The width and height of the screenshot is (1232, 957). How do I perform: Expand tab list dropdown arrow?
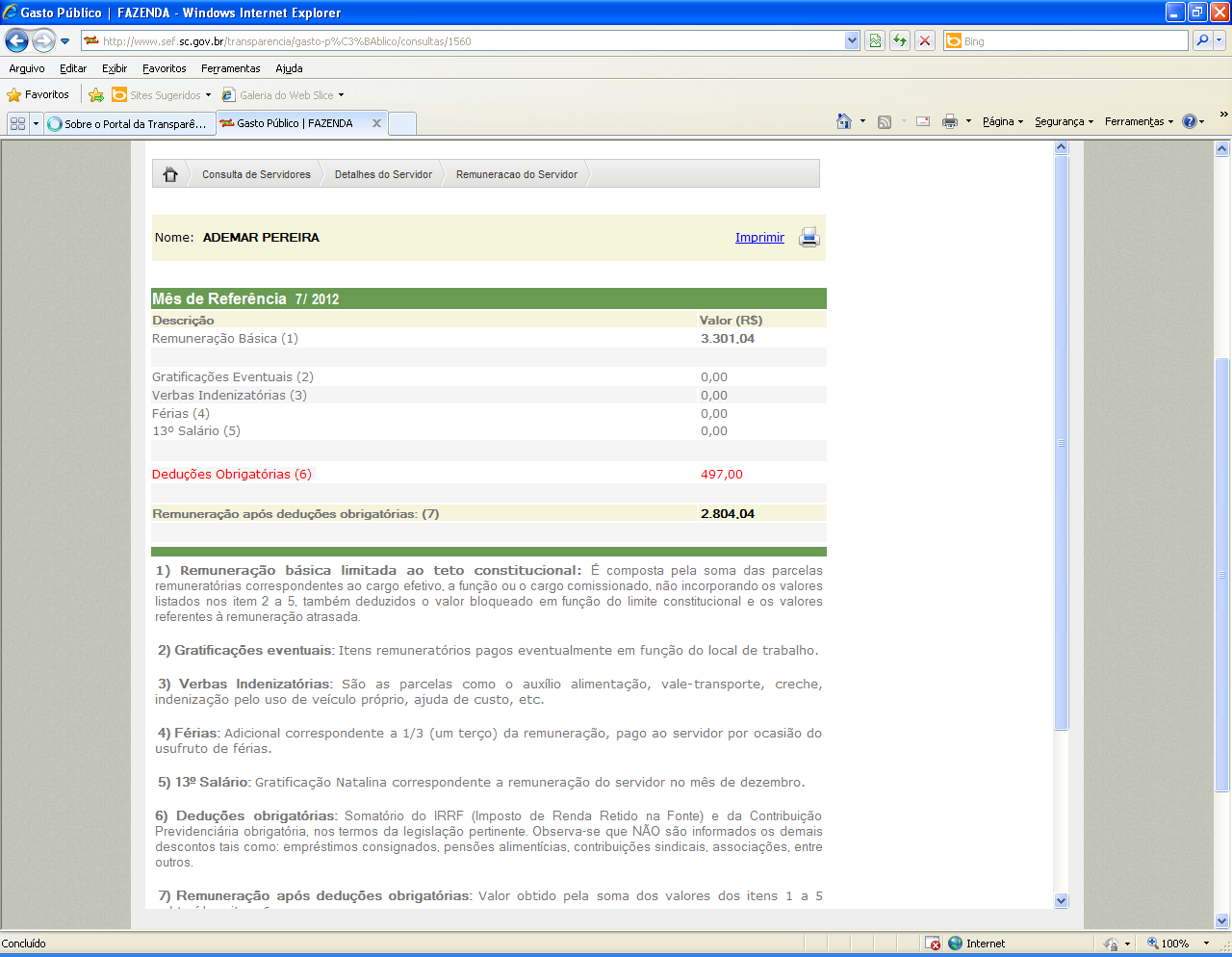37,123
